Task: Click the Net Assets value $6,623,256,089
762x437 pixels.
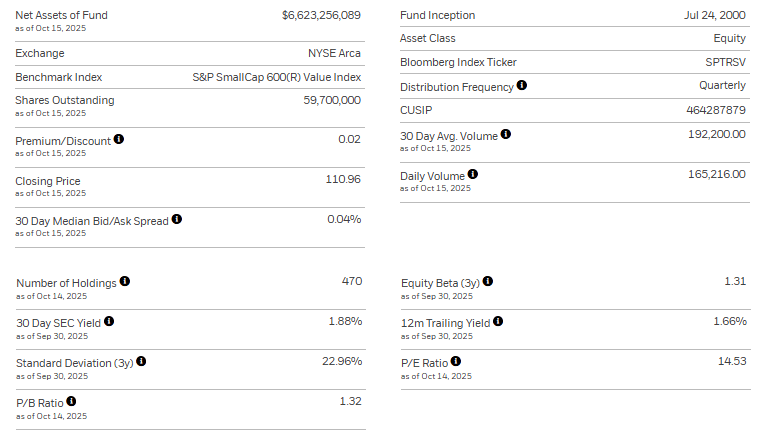Action: [321, 15]
